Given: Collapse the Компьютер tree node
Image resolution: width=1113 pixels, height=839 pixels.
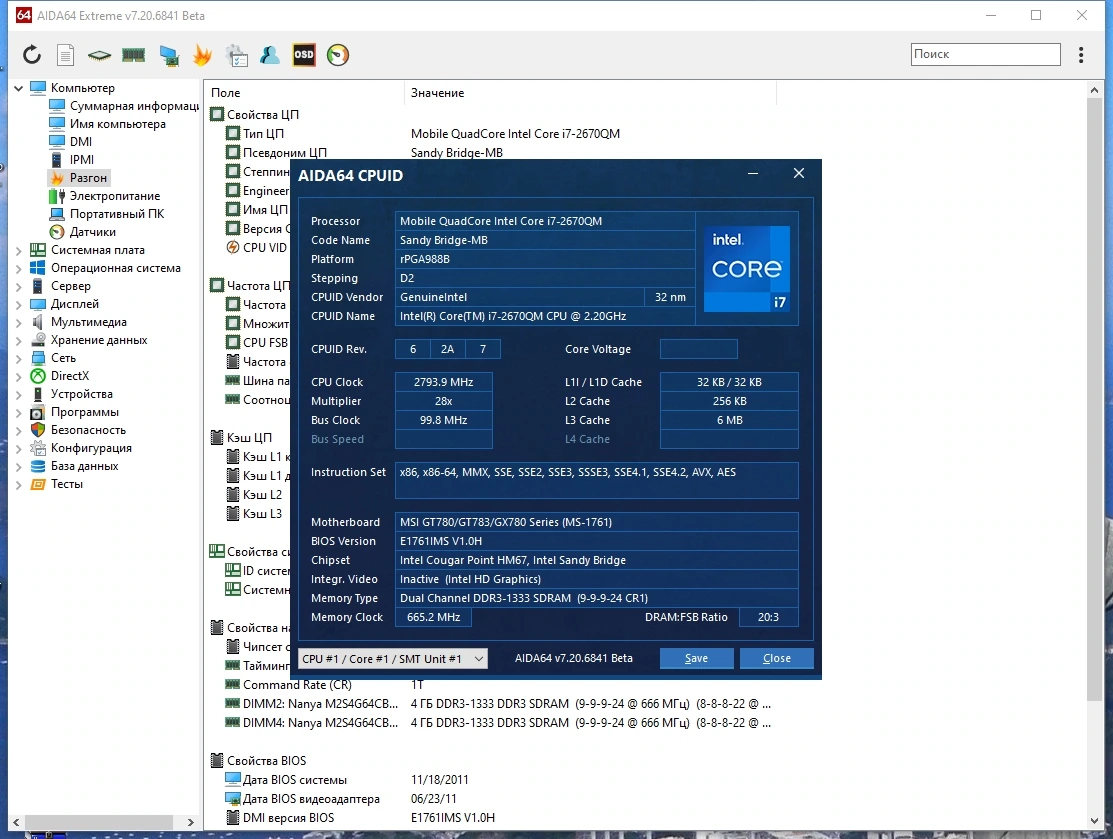Looking at the screenshot, I should tap(18, 88).
